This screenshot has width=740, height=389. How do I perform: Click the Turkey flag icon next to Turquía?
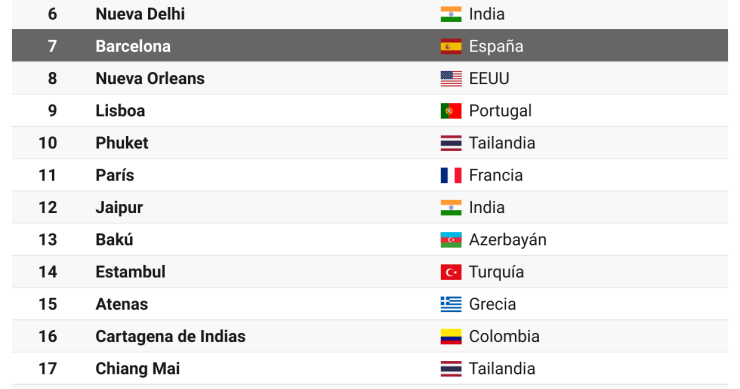(451, 272)
